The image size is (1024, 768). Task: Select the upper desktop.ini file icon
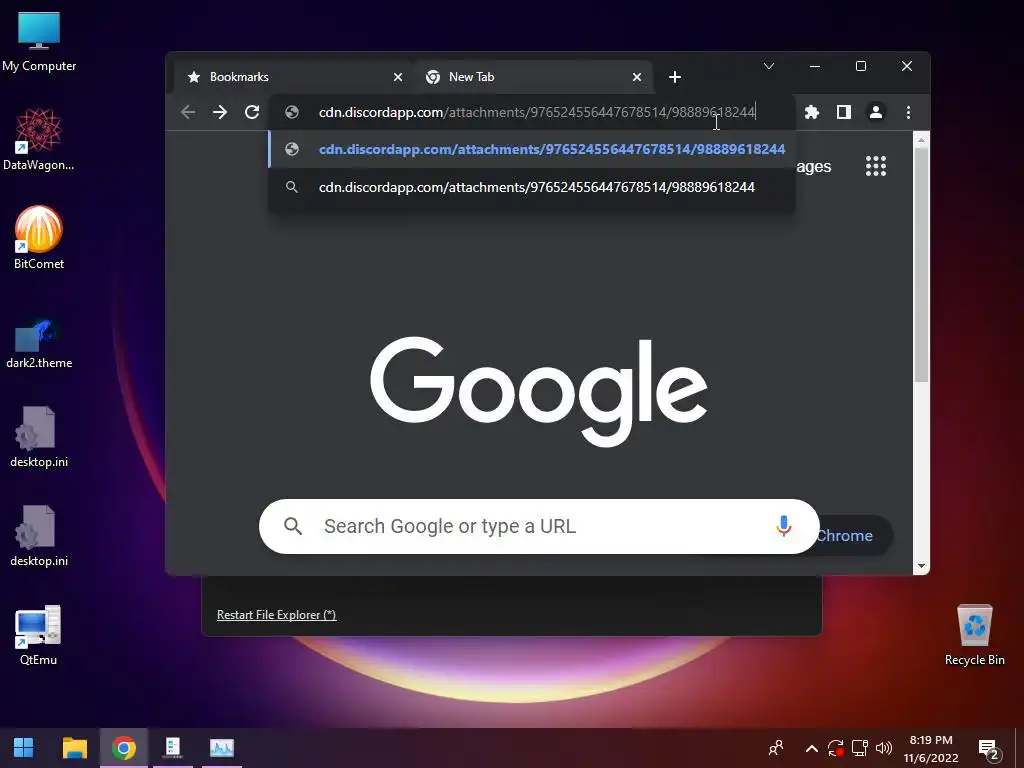click(x=39, y=437)
